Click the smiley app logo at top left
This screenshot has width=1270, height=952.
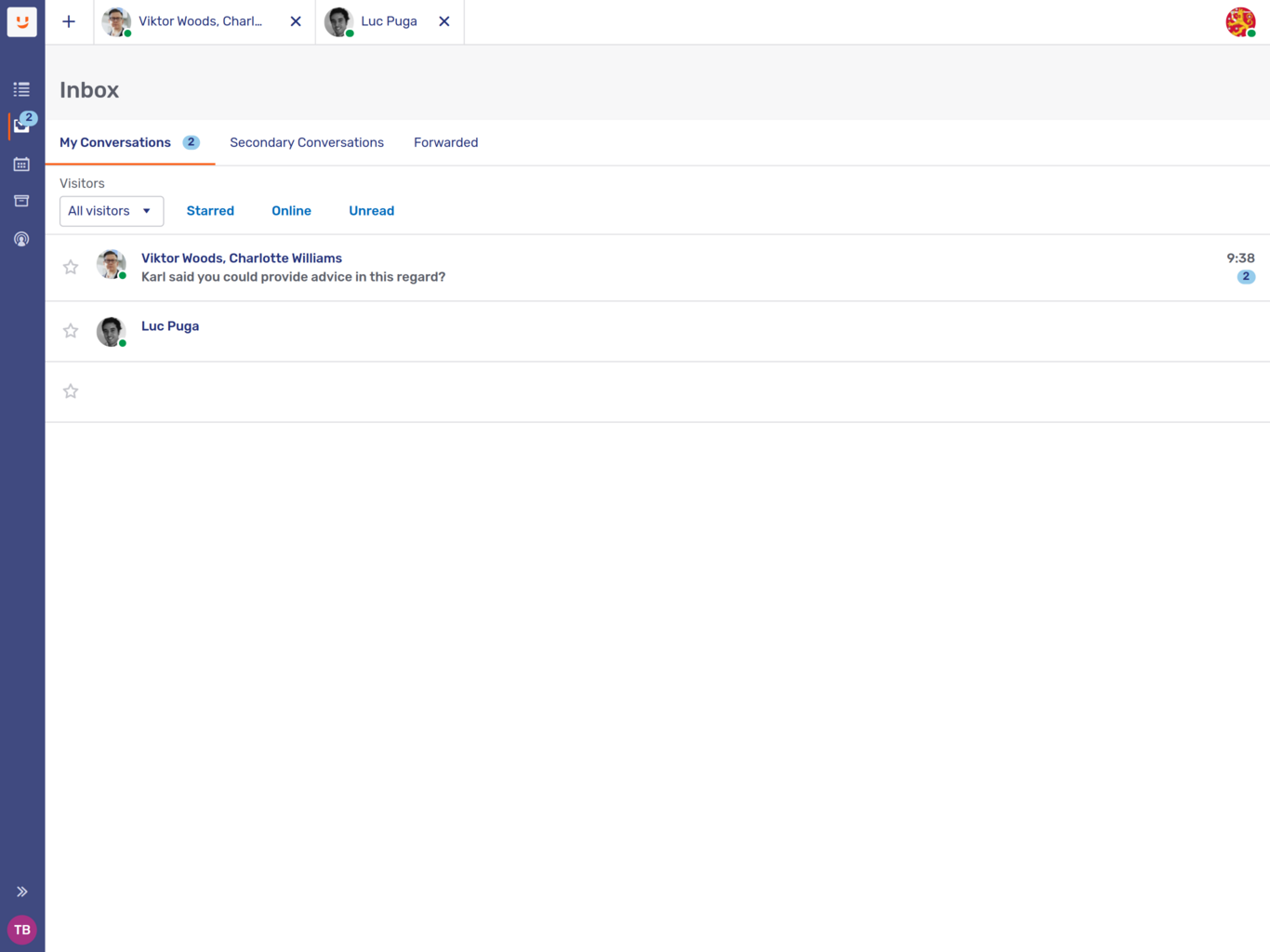pyautogui.click(x=21, y=21)
